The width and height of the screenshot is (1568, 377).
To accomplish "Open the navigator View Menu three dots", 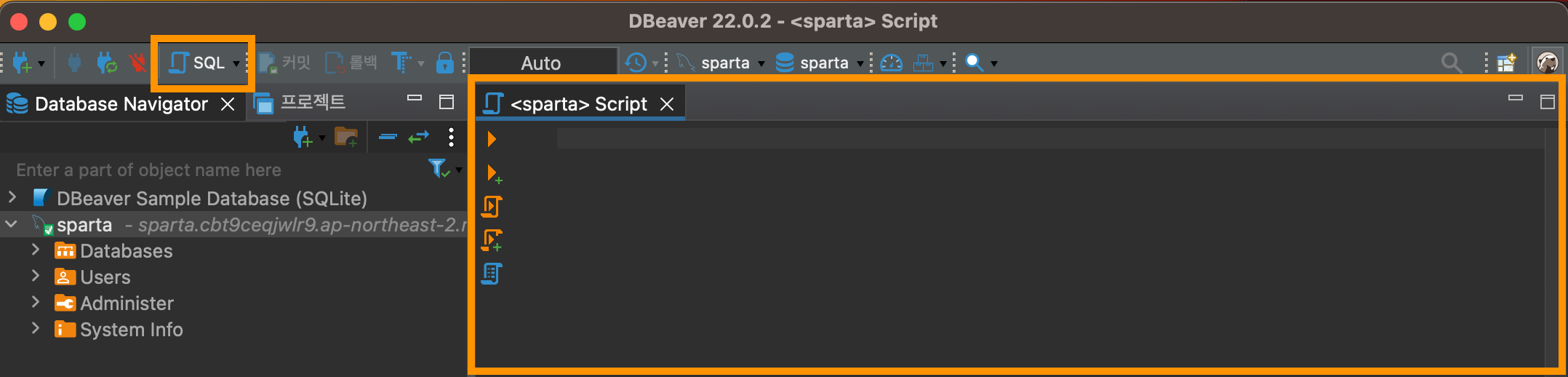I will (x=452, y=137).
